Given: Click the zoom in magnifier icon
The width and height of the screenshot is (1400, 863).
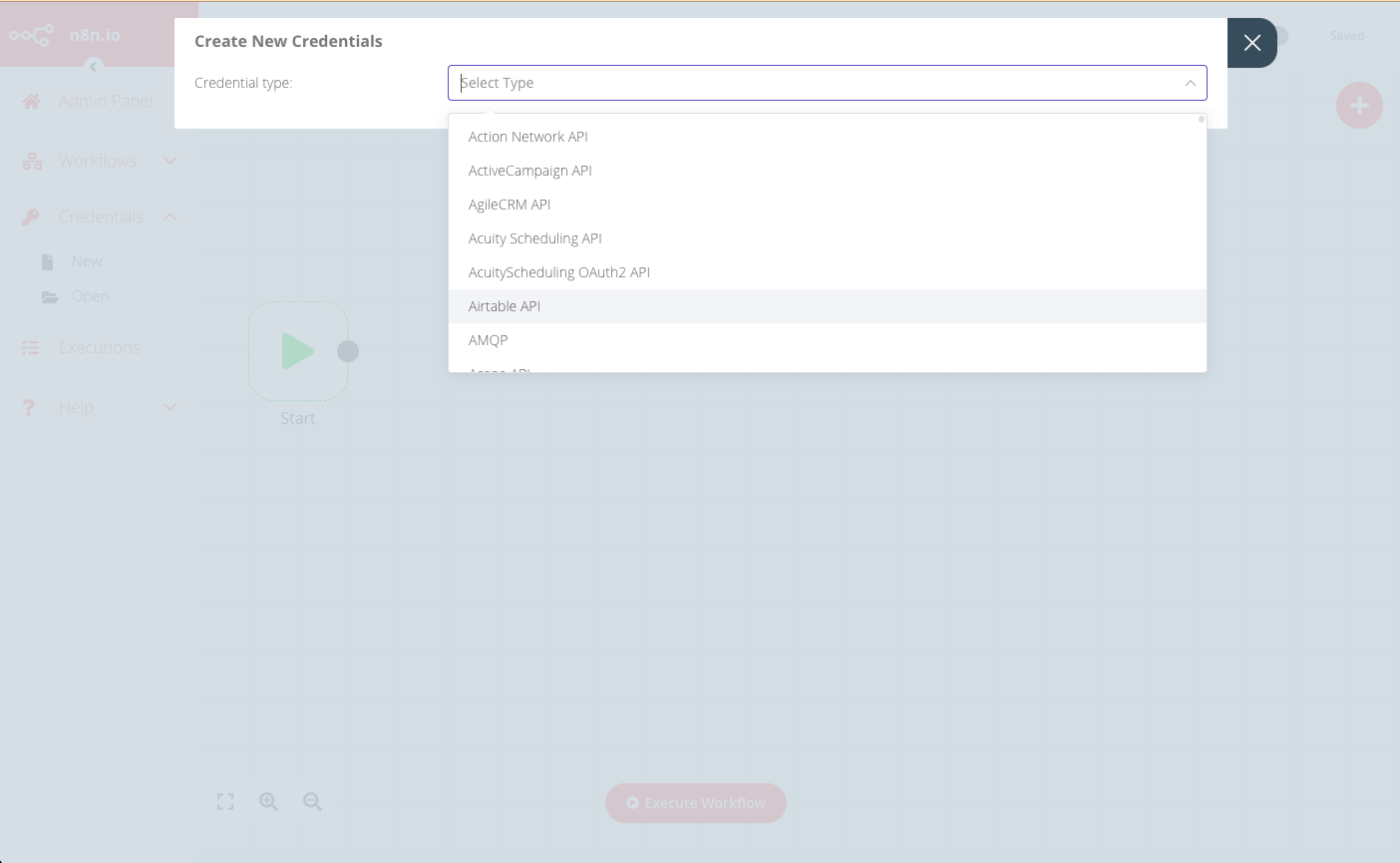Looking at the screenshot, I should pos(268,801).
